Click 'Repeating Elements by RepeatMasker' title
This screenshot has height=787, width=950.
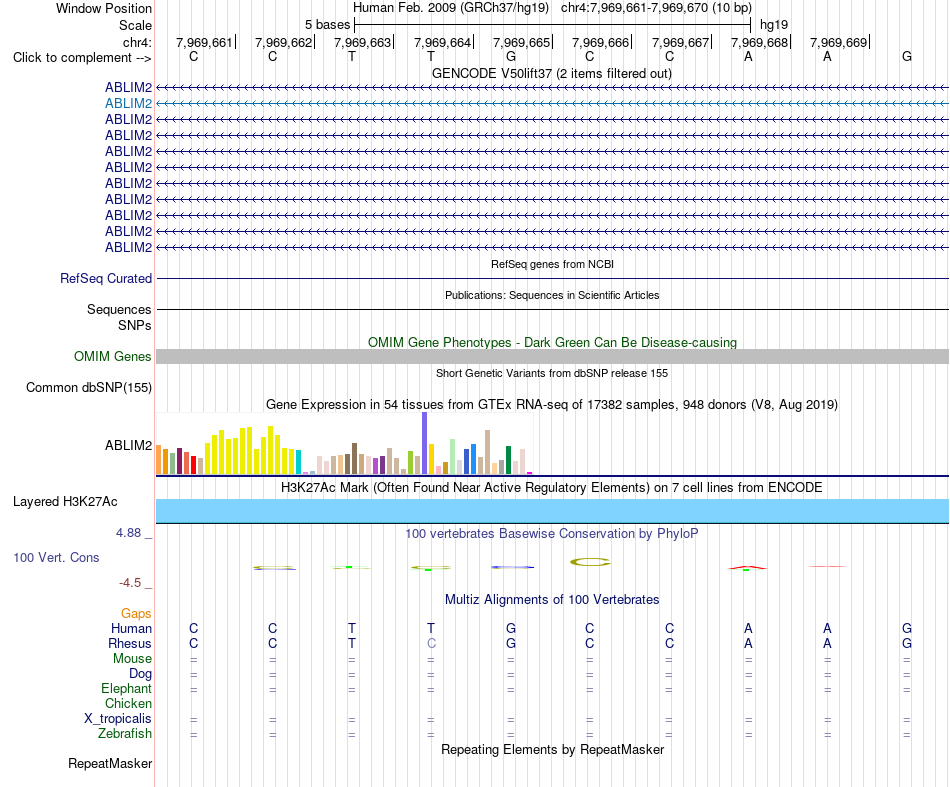click(552, 750)
